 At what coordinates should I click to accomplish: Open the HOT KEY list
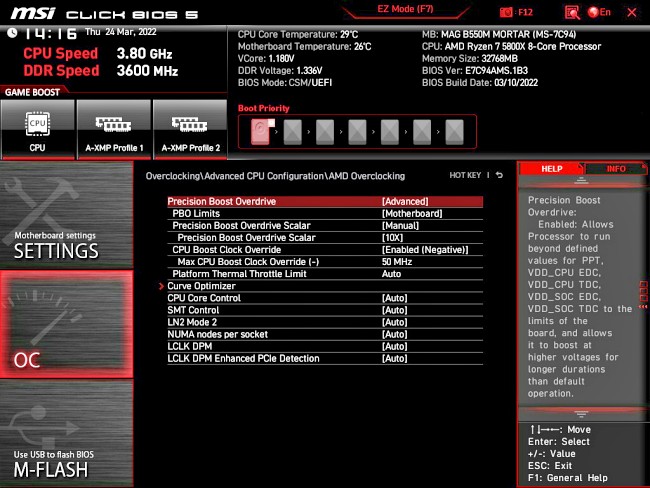[465, 175]
